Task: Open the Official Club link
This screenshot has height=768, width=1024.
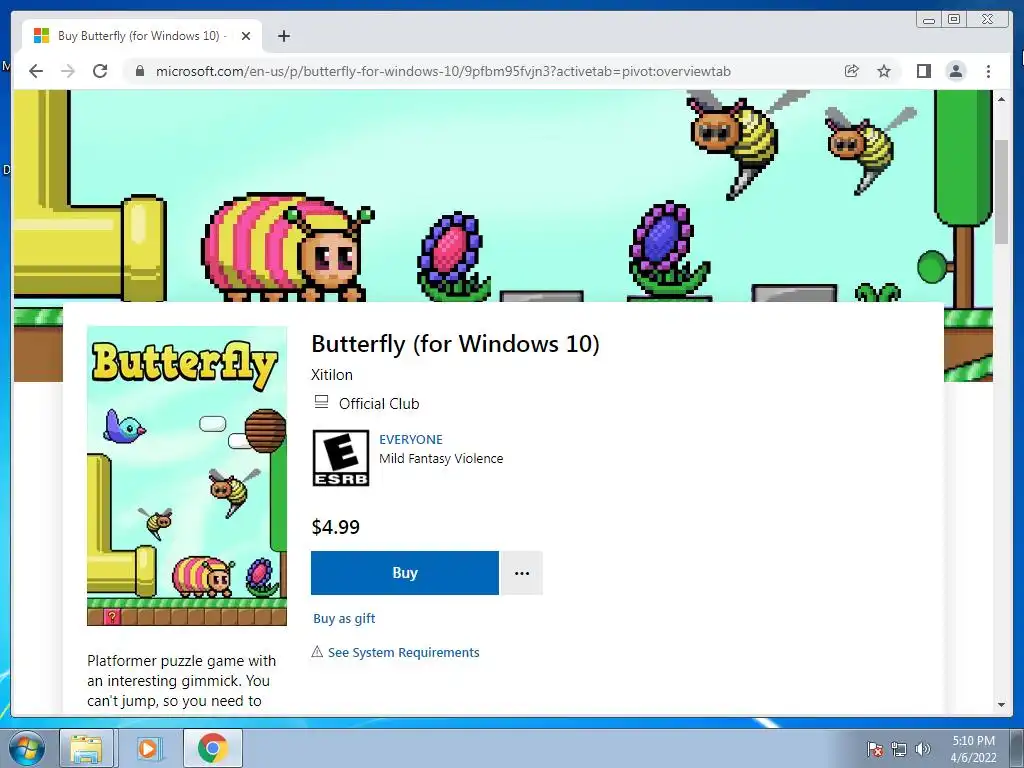Action: [379, 404]
